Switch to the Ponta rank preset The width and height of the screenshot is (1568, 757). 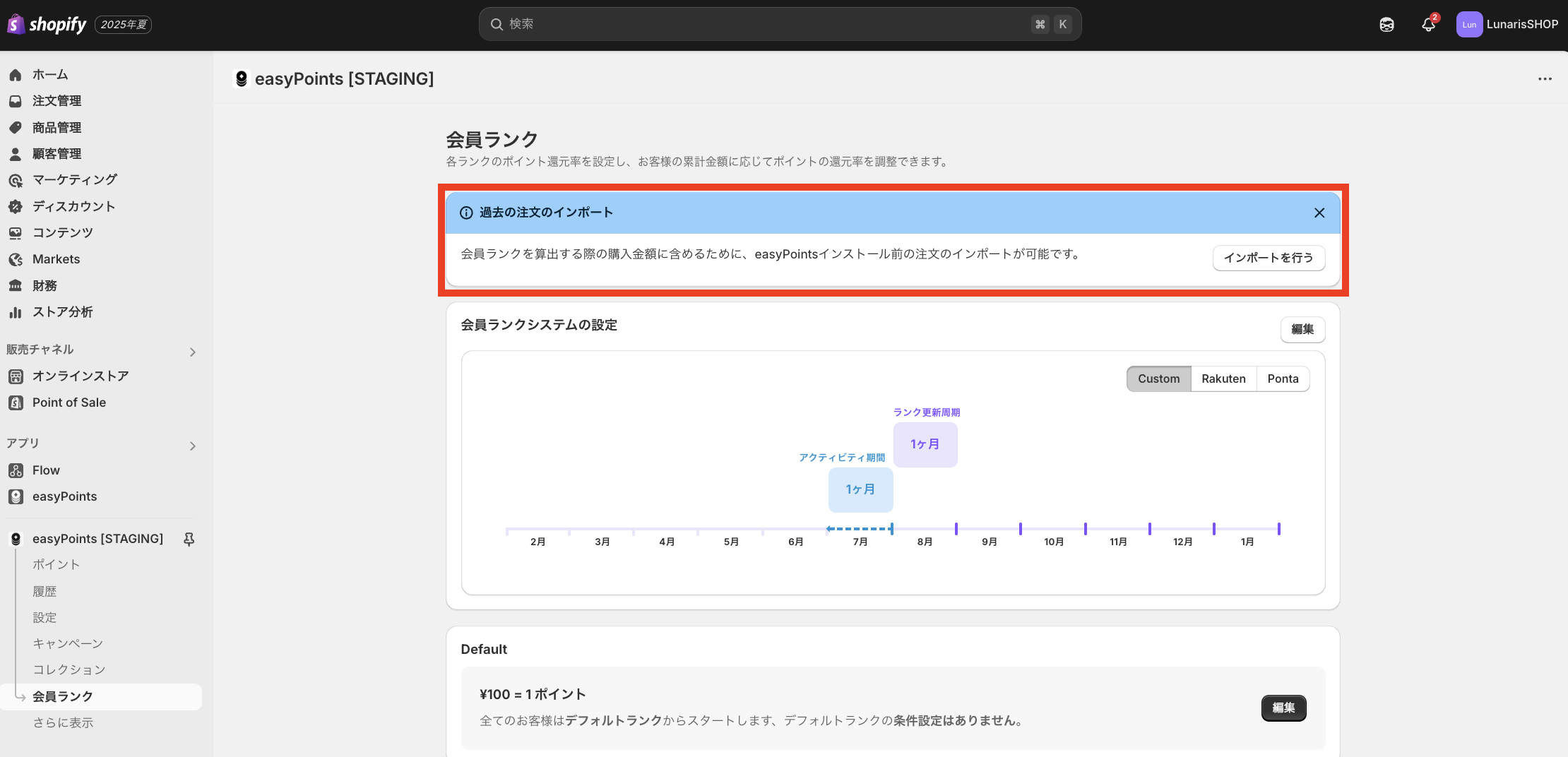point(1283,378)
